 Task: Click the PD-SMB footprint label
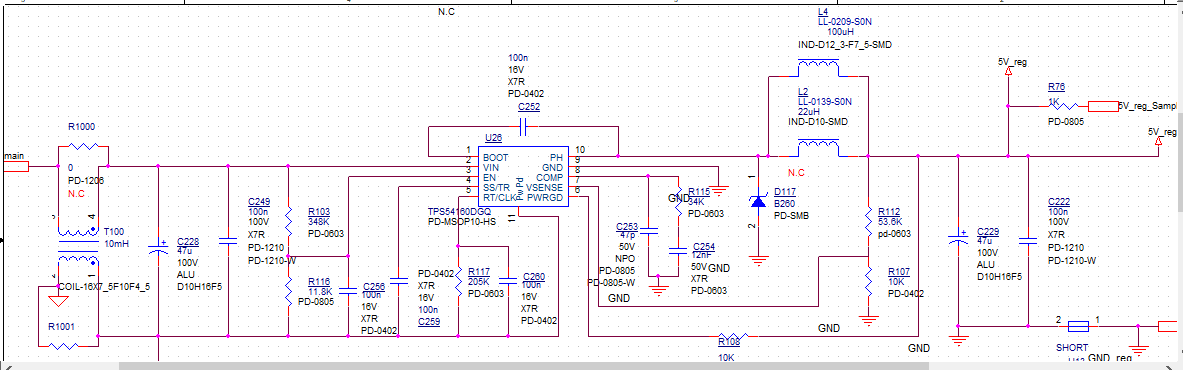pos(790,215)
